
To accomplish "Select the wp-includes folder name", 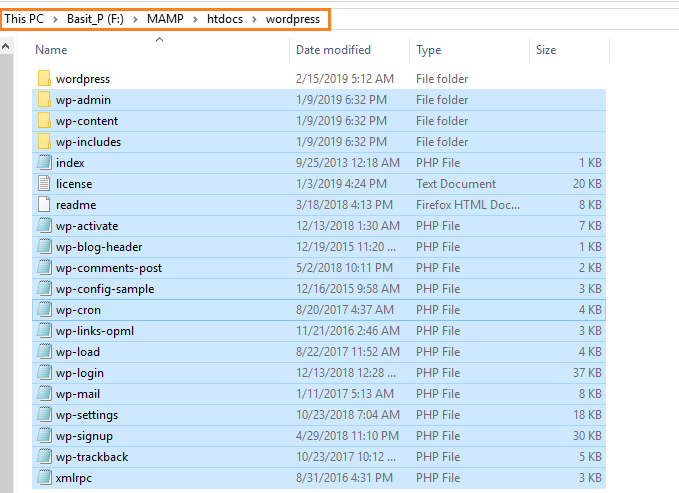I will pyautogui.click(x=88, y=142).
